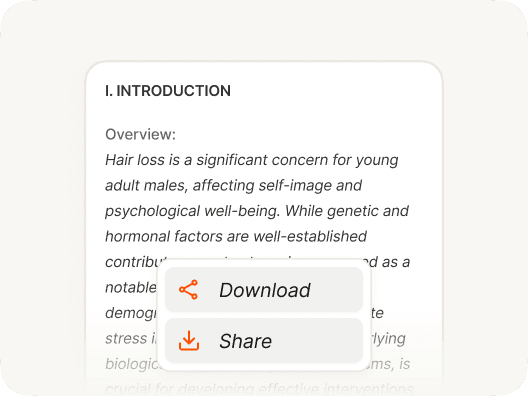Click the word young ending the first line
Screen dimensions: 528x396
[x=377, y=161]
